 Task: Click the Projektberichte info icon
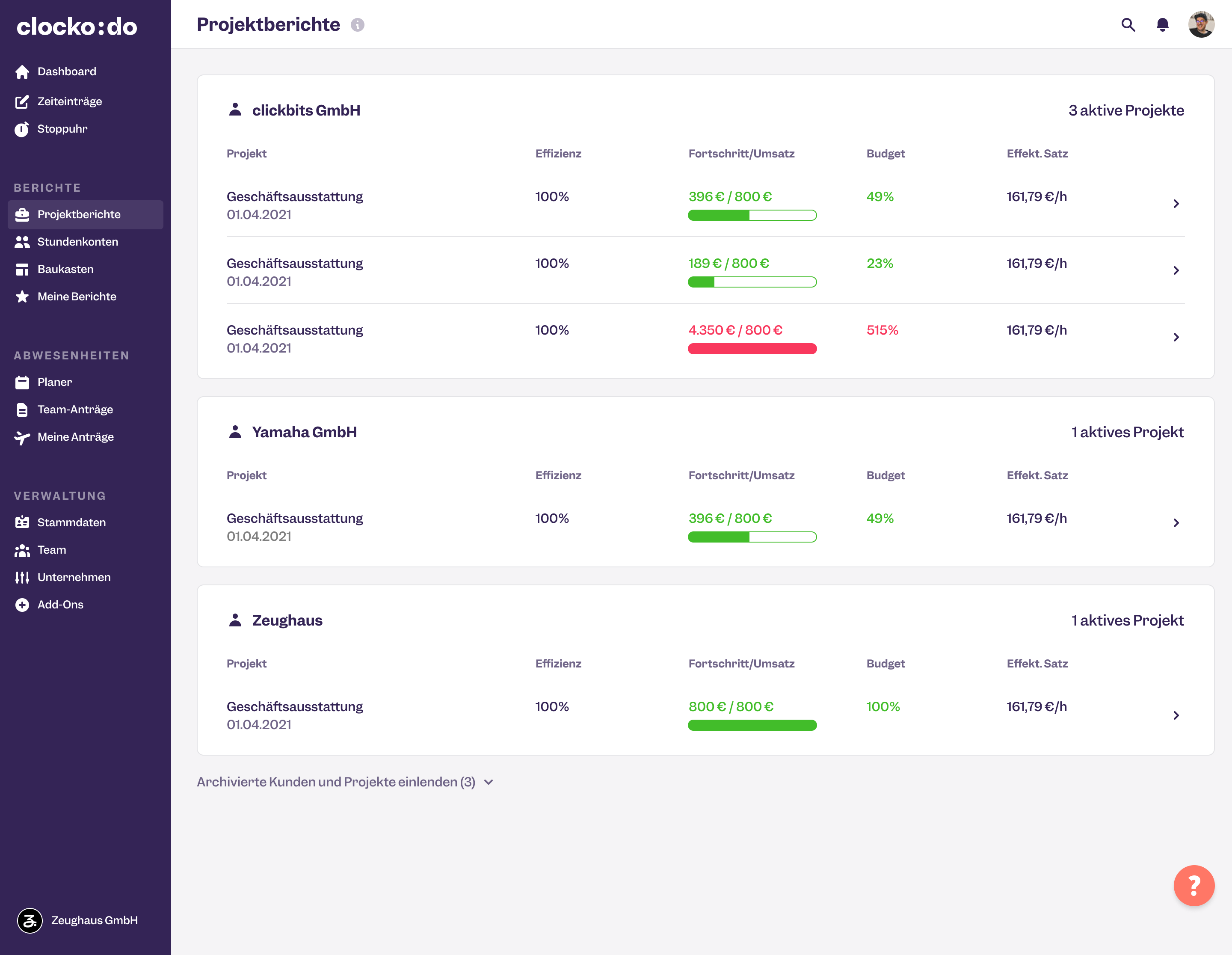[x=358, y=25]
